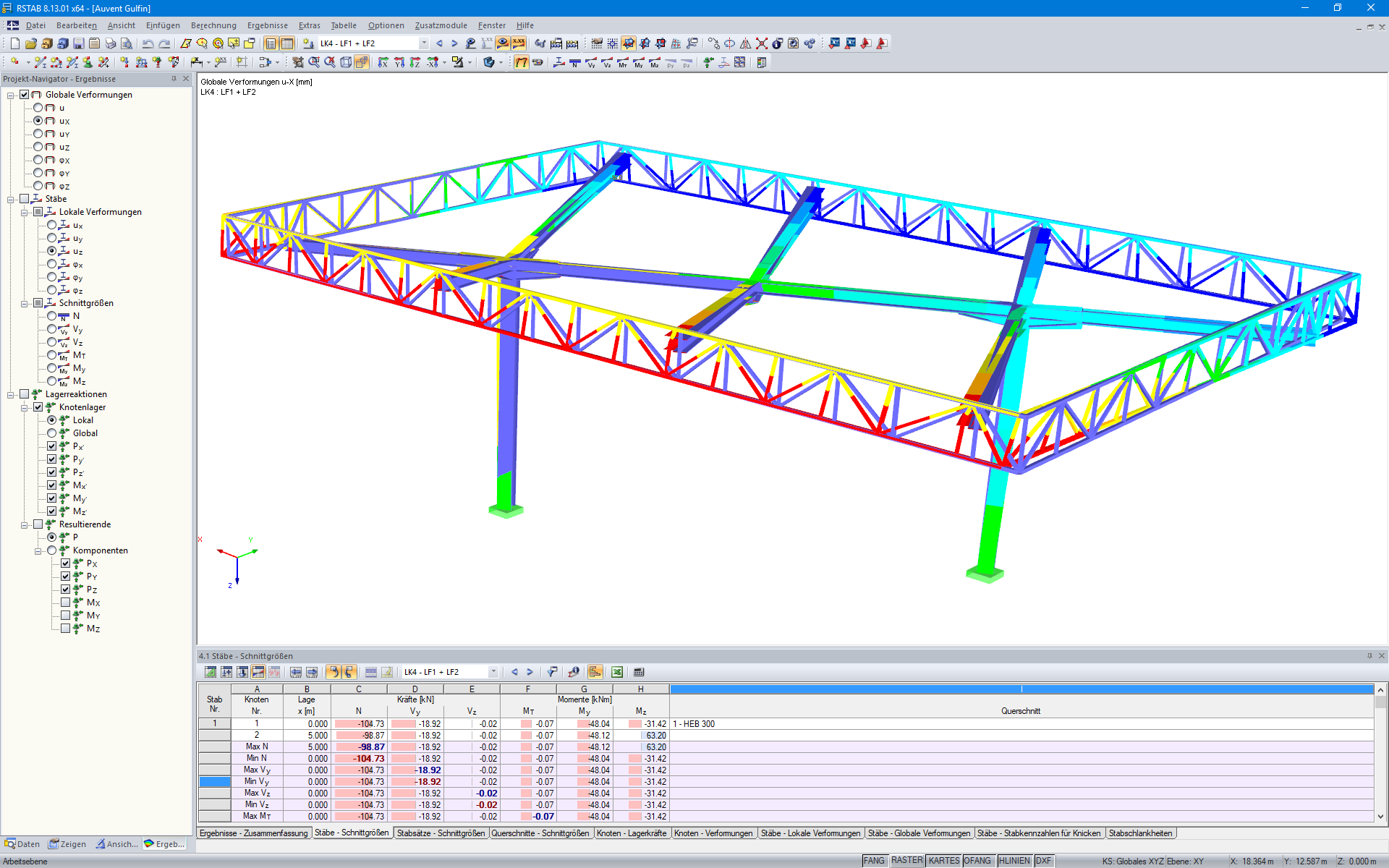Switch to Knoten - Lagerkräfte tab
The height and width of the screenshot is (868, 1389).
pos(632,833)
